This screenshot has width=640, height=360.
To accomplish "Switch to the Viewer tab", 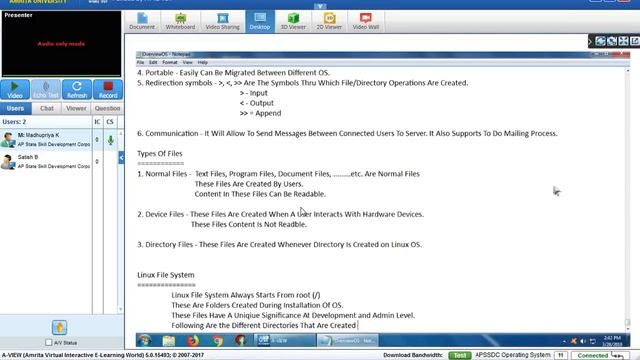I will click(76, 109).
